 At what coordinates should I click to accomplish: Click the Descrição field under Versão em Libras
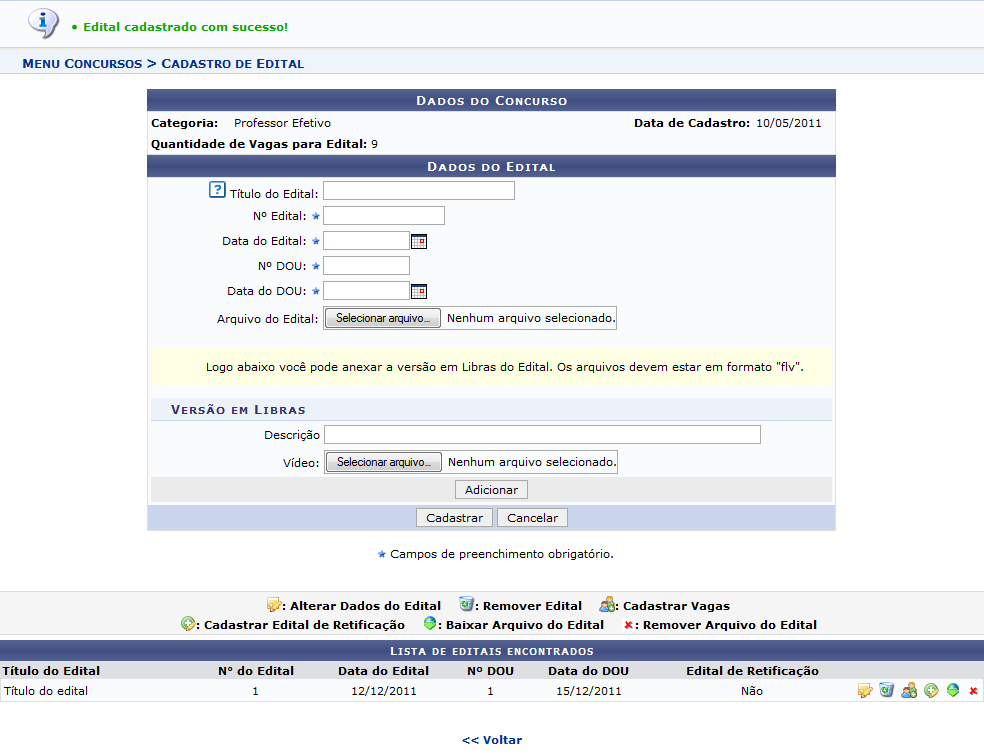[542, 435]
